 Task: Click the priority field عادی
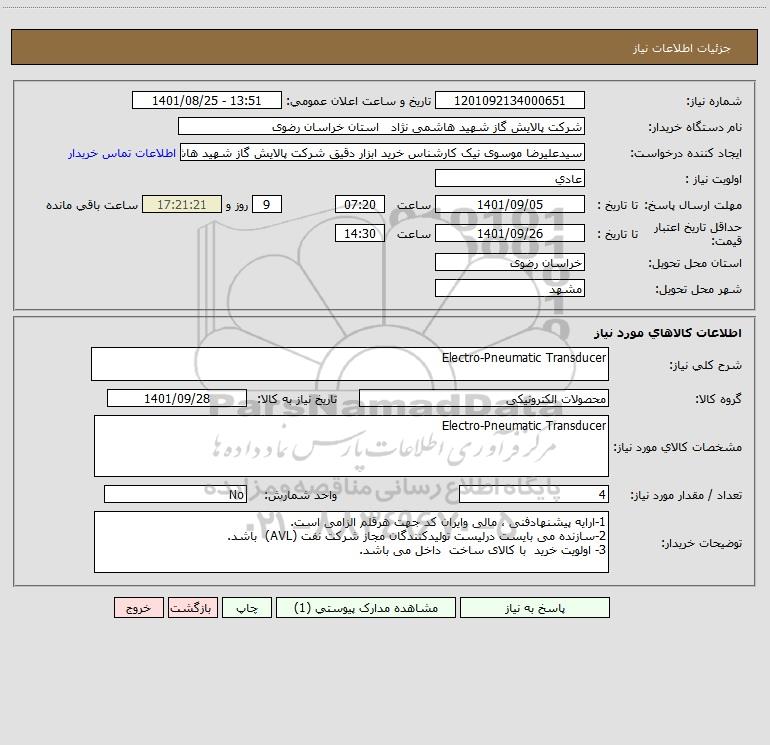[510, 178]
